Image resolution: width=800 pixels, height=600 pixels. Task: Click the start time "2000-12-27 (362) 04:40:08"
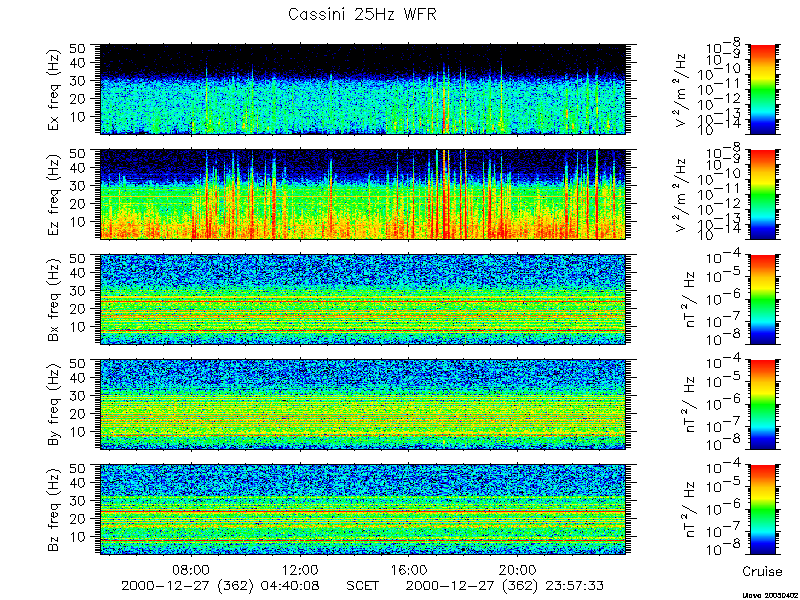click(x=220, y=585)
